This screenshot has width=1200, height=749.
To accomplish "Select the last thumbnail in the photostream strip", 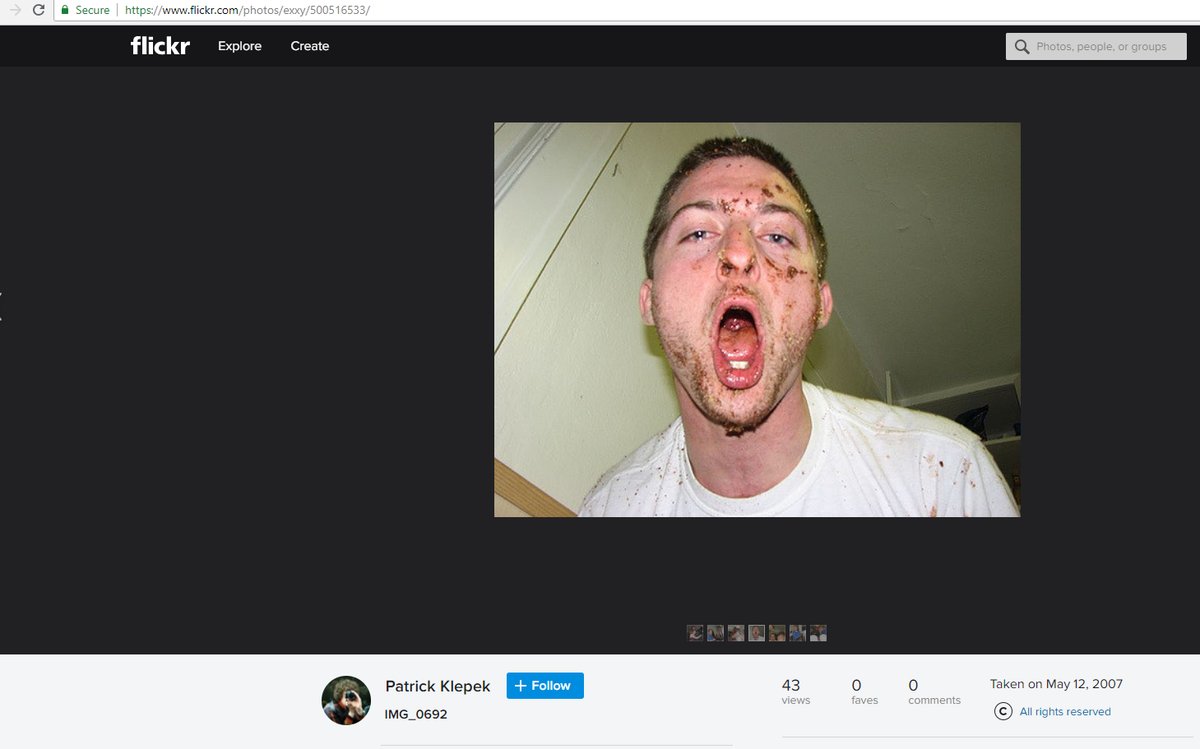I will 818,633.
